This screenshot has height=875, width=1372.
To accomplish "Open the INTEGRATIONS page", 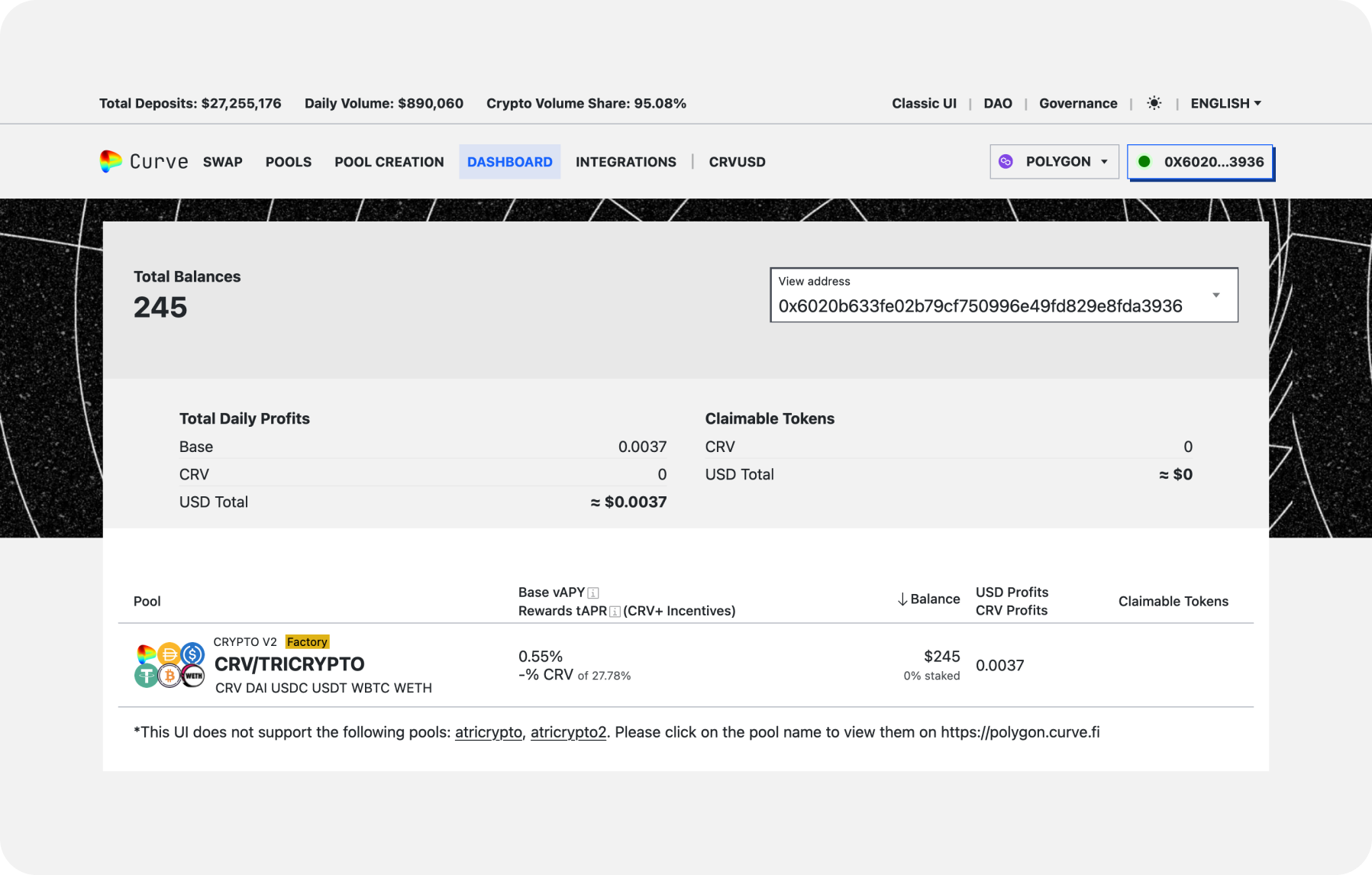I will [626, 162].
